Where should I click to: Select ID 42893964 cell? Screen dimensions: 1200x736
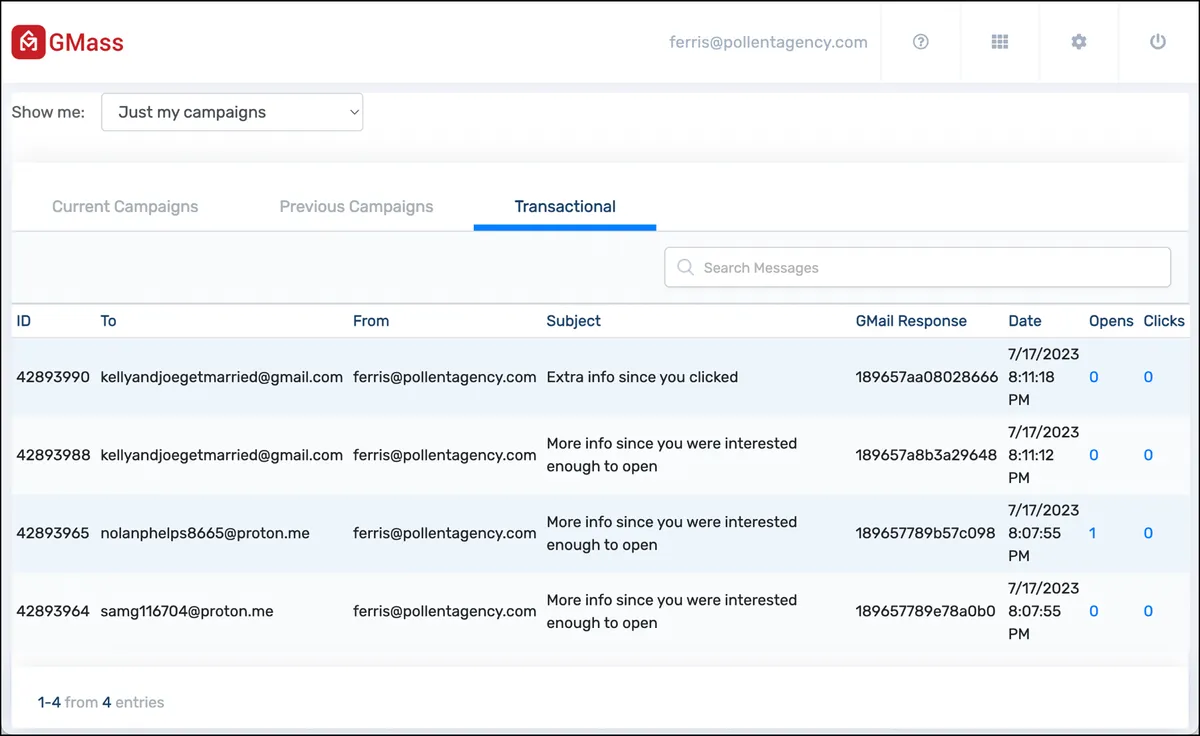(x=53, y=611)
